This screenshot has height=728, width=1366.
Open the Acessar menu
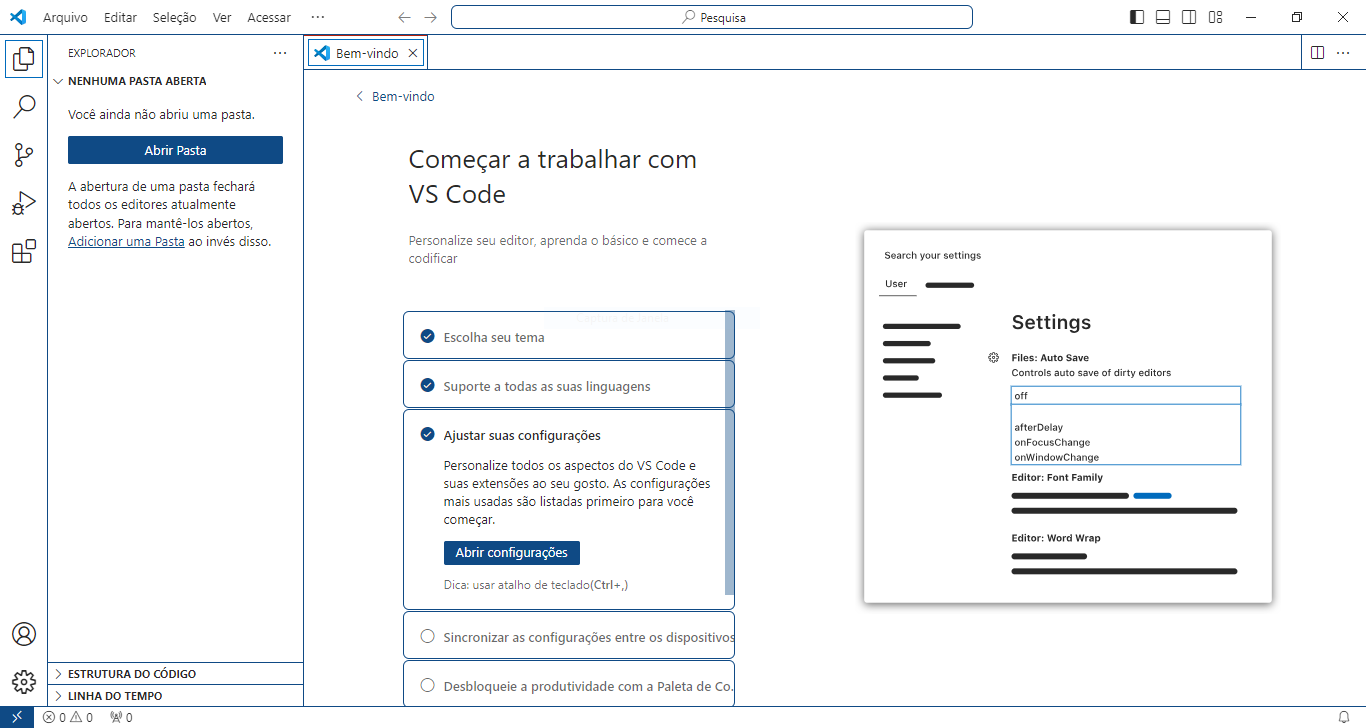[269, 17]
